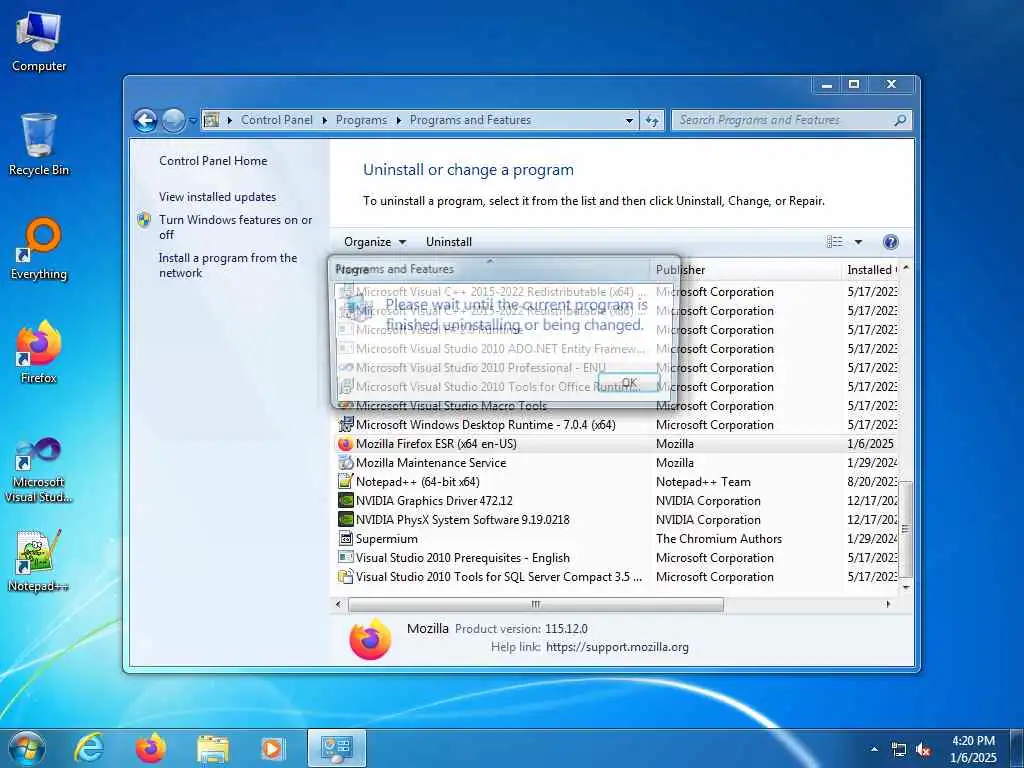Image resolution: width=1024 pixels, height=768 pixels.
Task: Open the network tray icon
Action: click(x=899, y=750)
